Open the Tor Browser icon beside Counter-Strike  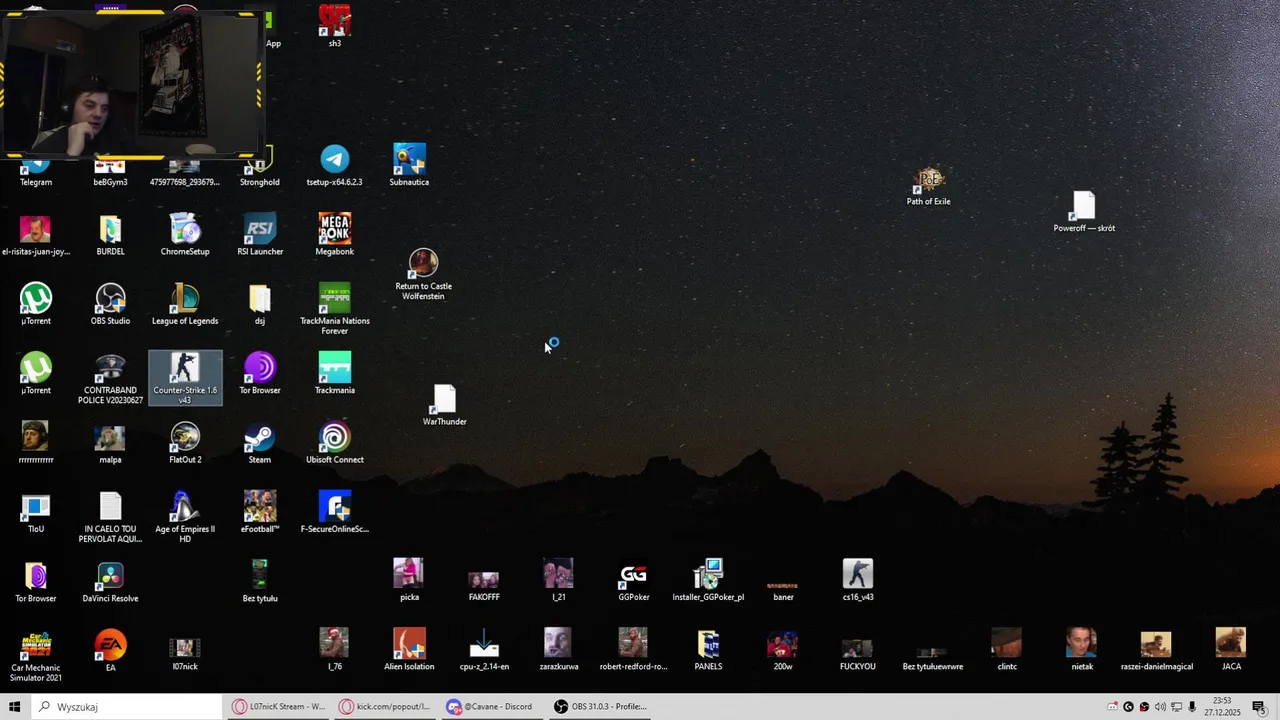260,374
